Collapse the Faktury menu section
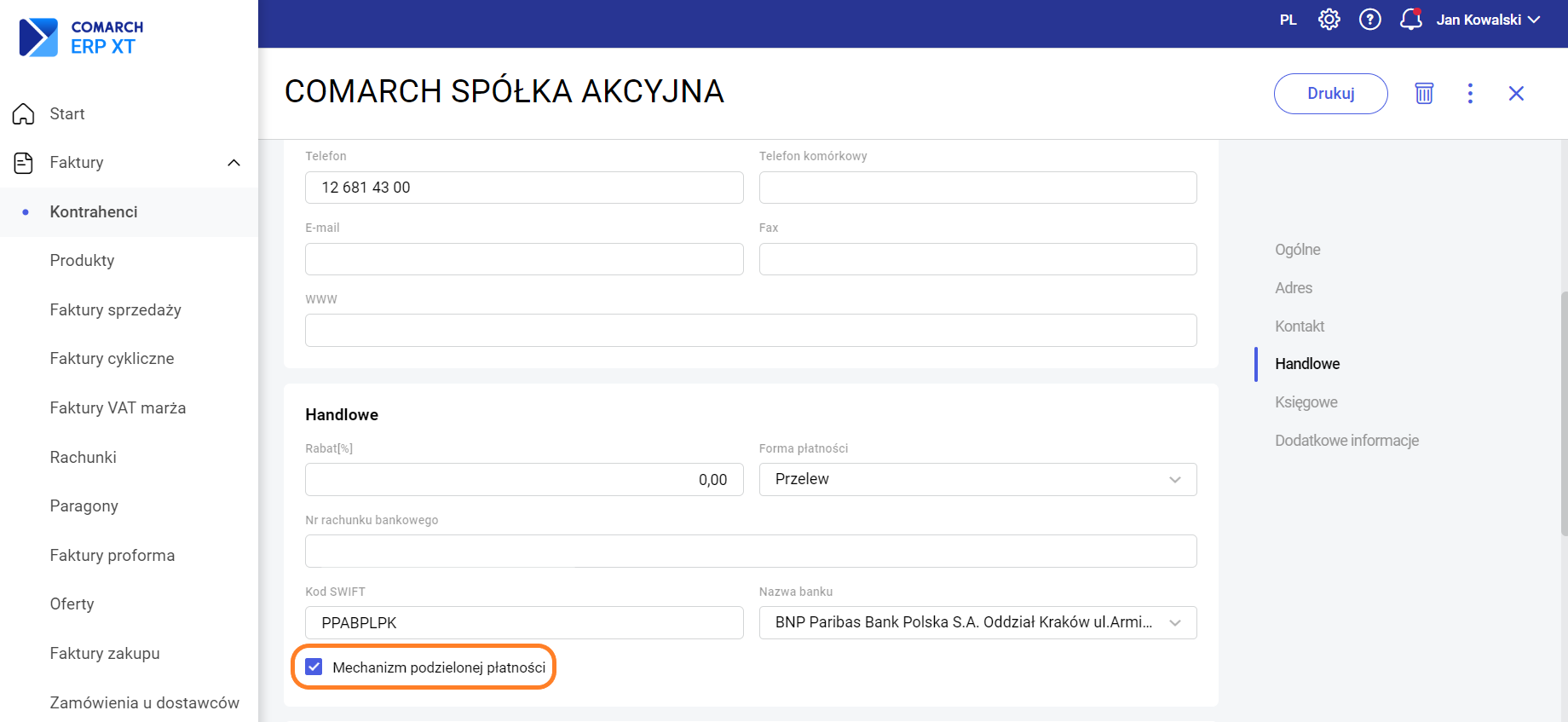Viewport: 1568px width, 722px height. tap(233, 163)
